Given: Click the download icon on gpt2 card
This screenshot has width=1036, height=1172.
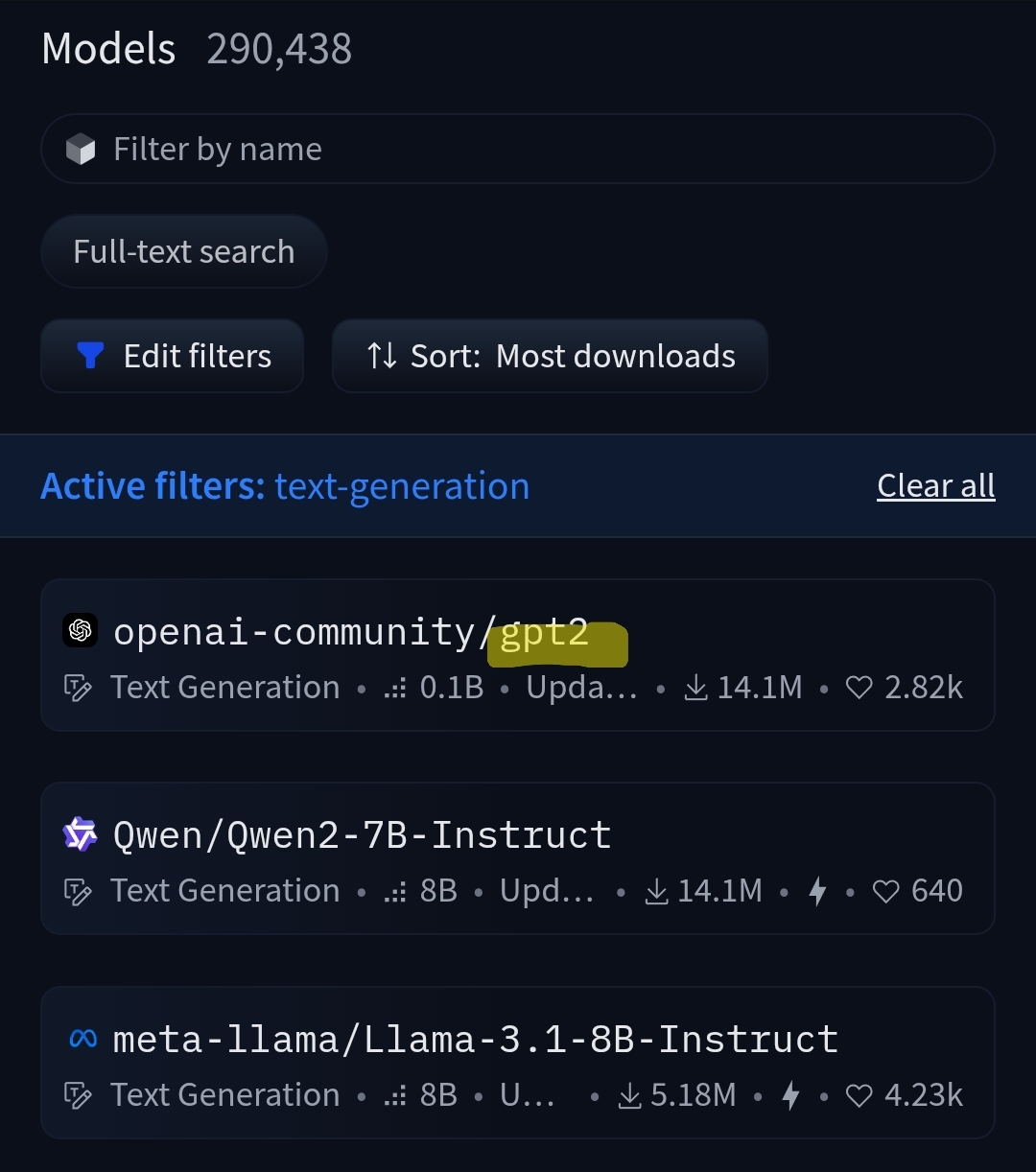Looking at the screenshot, I should click(x=696, y=688).
